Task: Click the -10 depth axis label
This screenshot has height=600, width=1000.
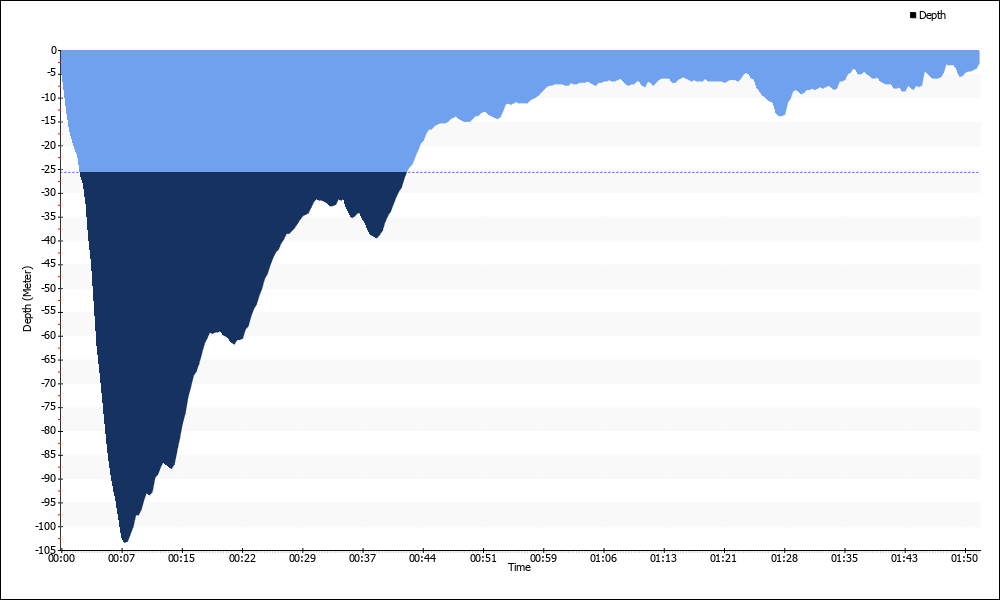Action: click(x=50, y=98)
